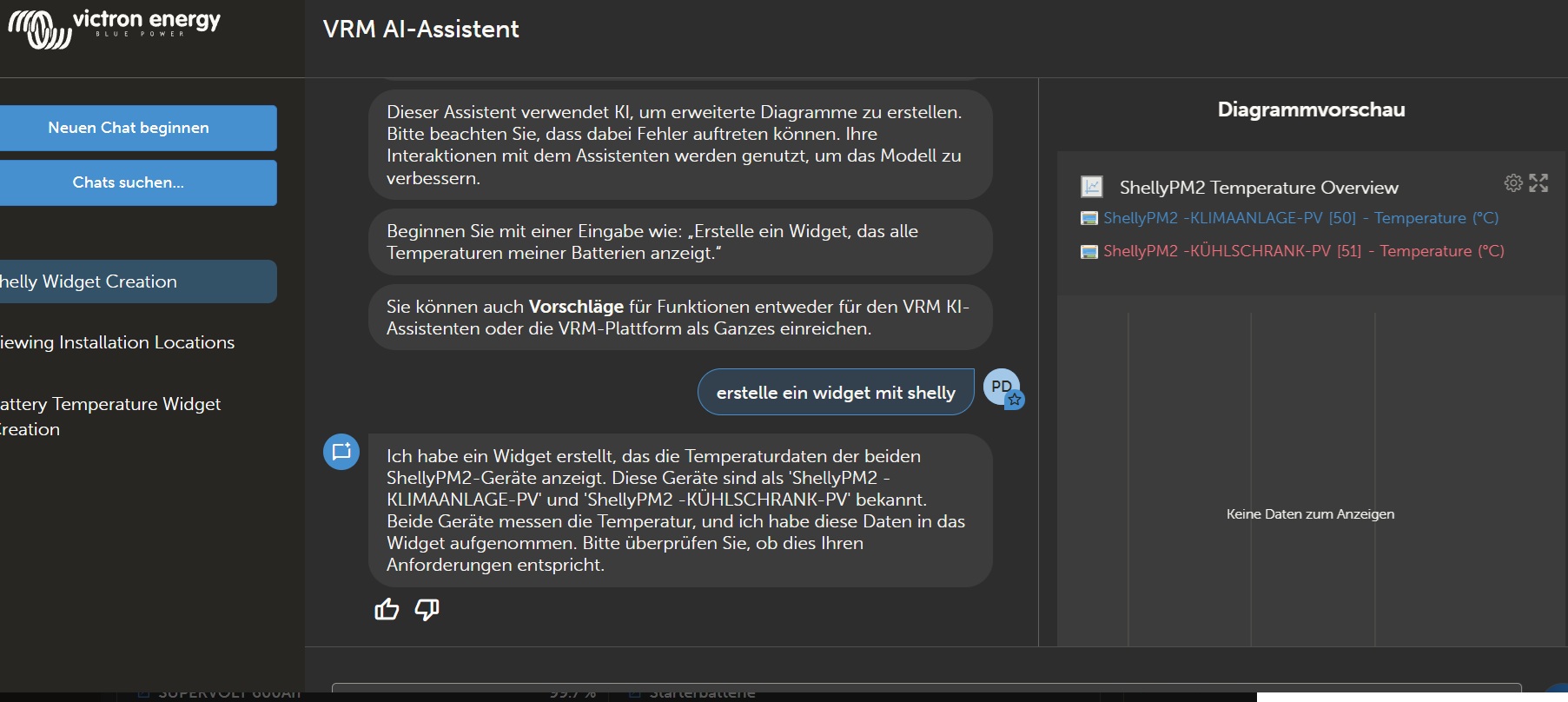Click the user message 'erstelle ein widget mit shelly'
Viewport: 1568px width, 702px height.
pos(836,393)
